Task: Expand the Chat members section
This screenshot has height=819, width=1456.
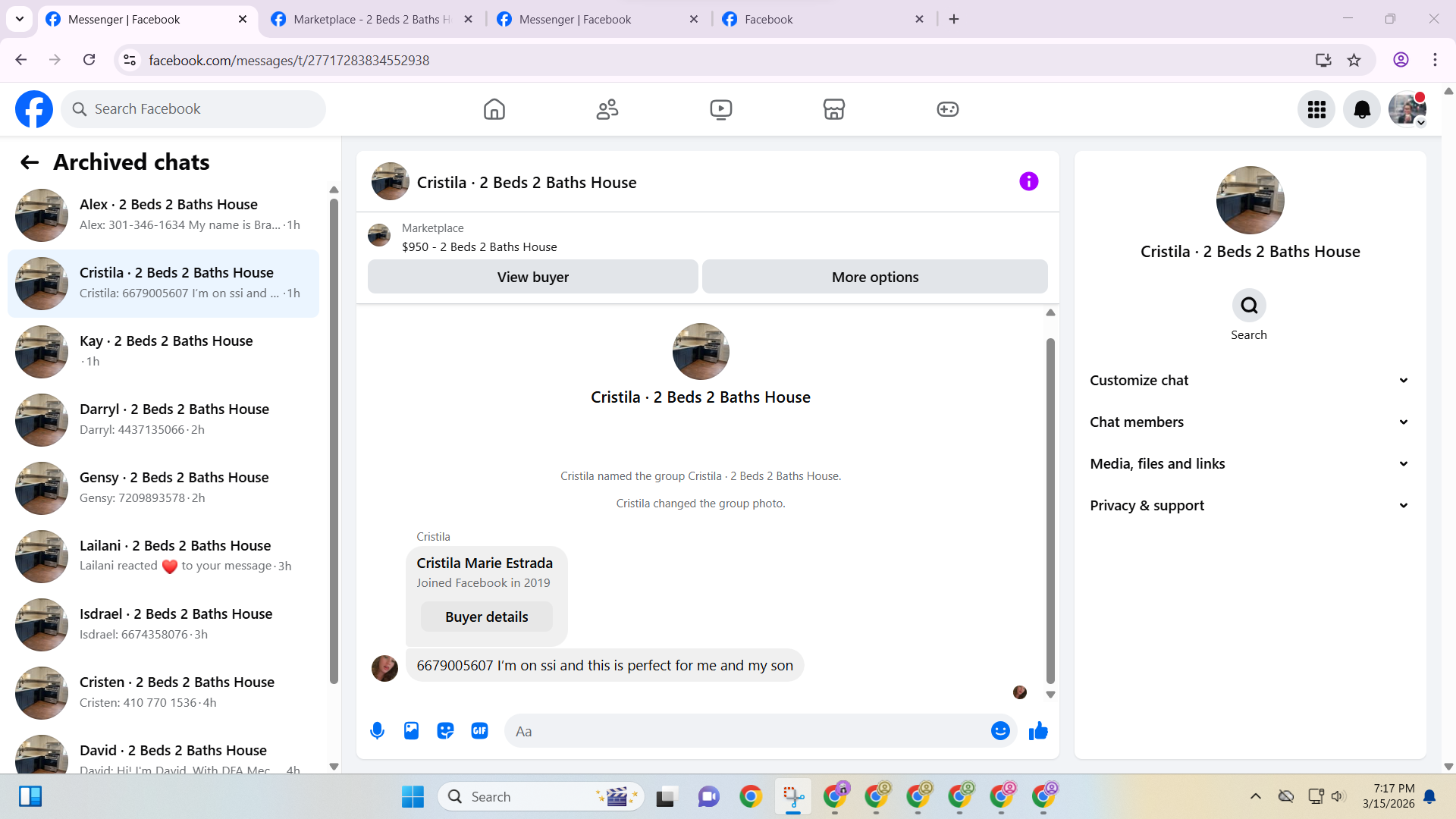Action: pyautogui.click(x=1250, y=422)
